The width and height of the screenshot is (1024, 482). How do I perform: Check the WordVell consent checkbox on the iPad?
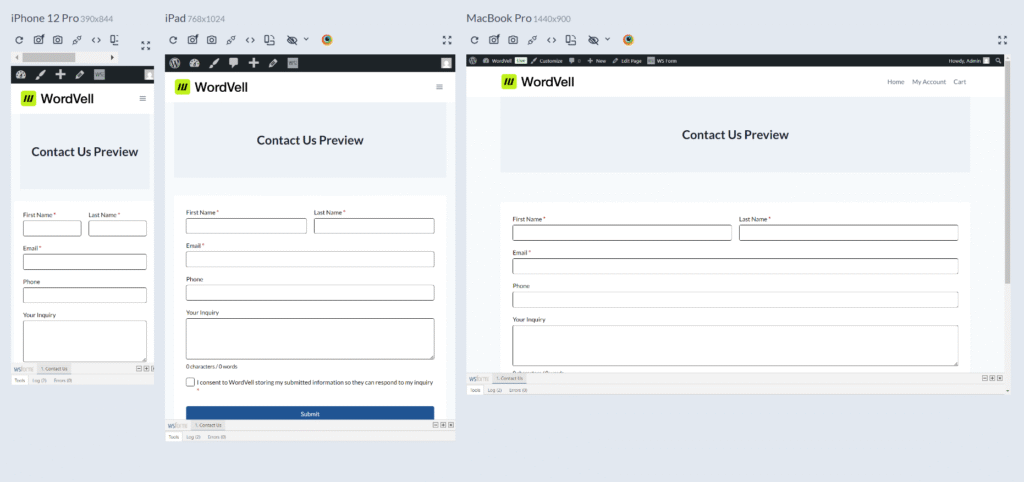point(190,382)
